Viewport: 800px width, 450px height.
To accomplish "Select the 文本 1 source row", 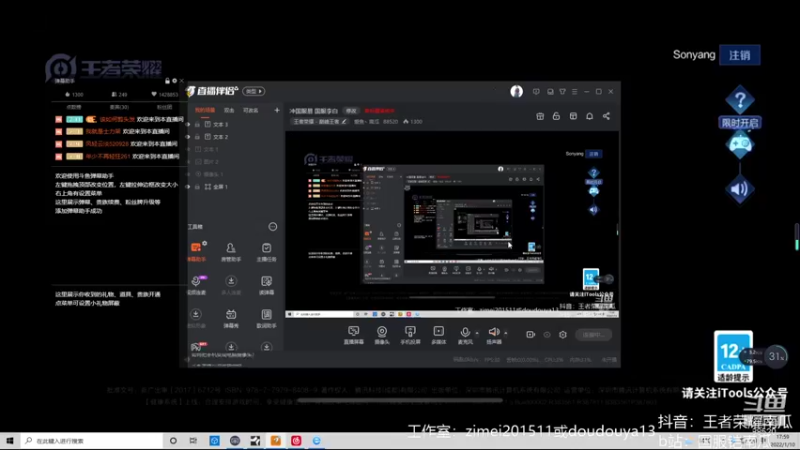I will [x=234, y=149].
